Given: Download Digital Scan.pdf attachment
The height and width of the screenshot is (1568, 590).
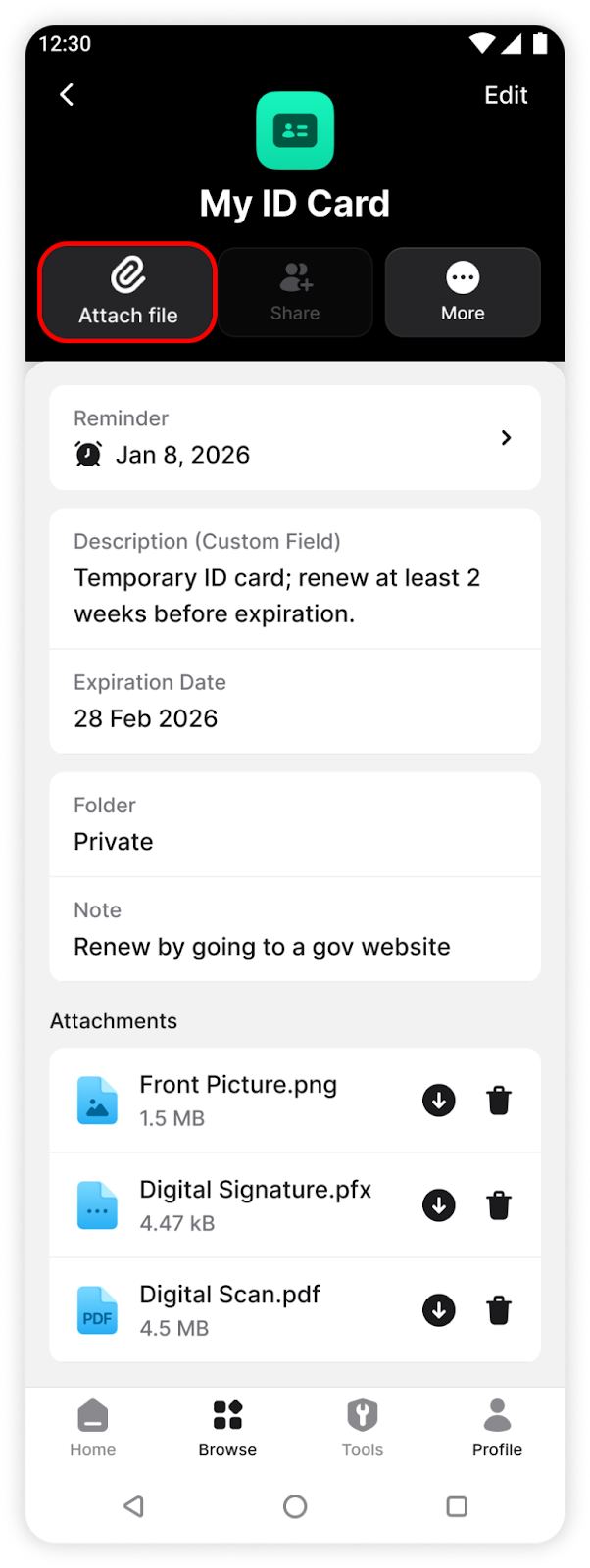Looking at the screenshot, I should [x=439, y=1310].
